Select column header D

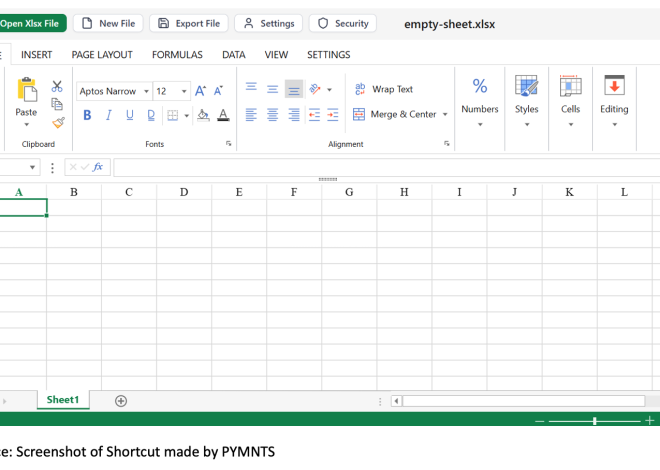tap(184, 192)
